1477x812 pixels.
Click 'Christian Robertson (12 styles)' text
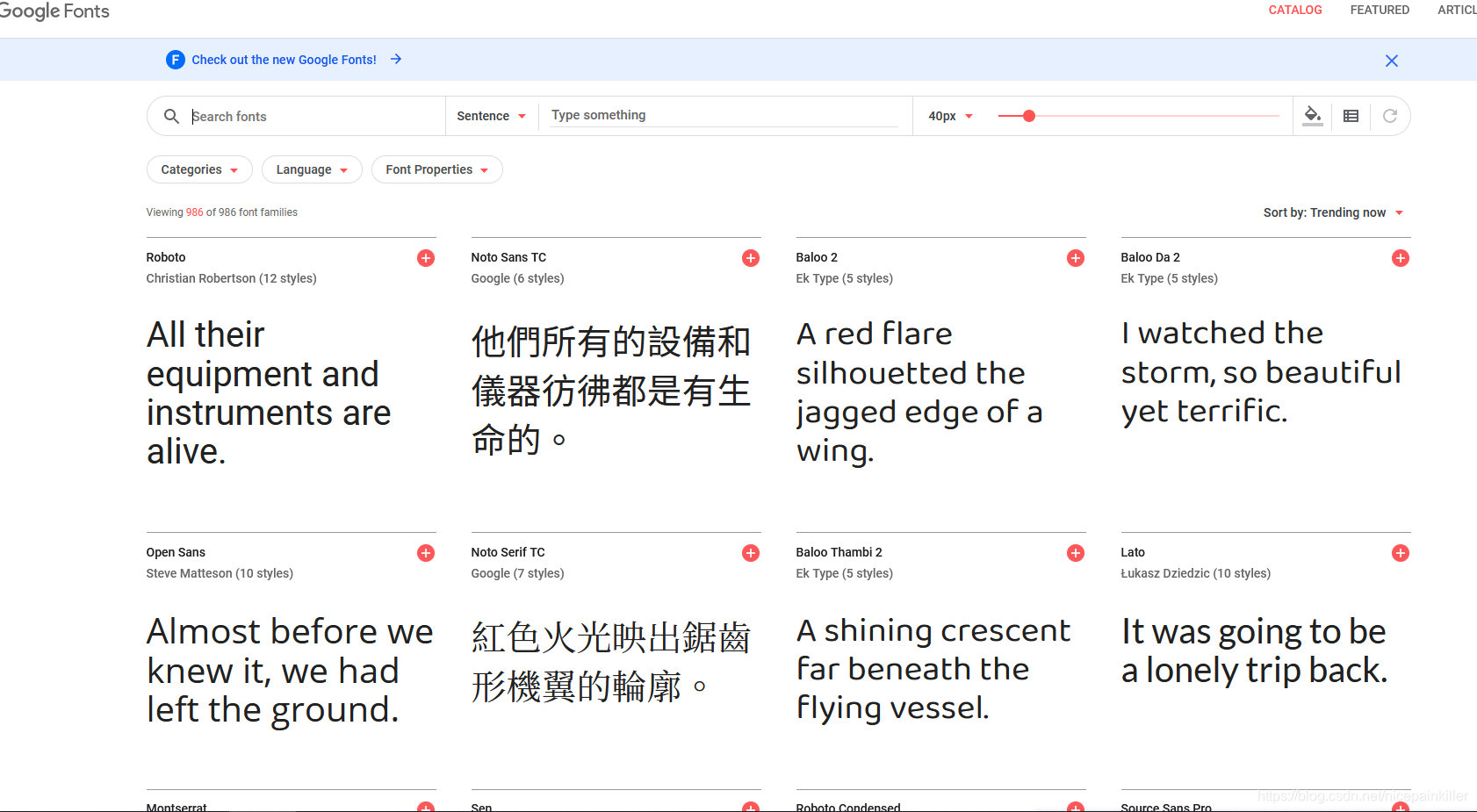(x=231, y=278)
